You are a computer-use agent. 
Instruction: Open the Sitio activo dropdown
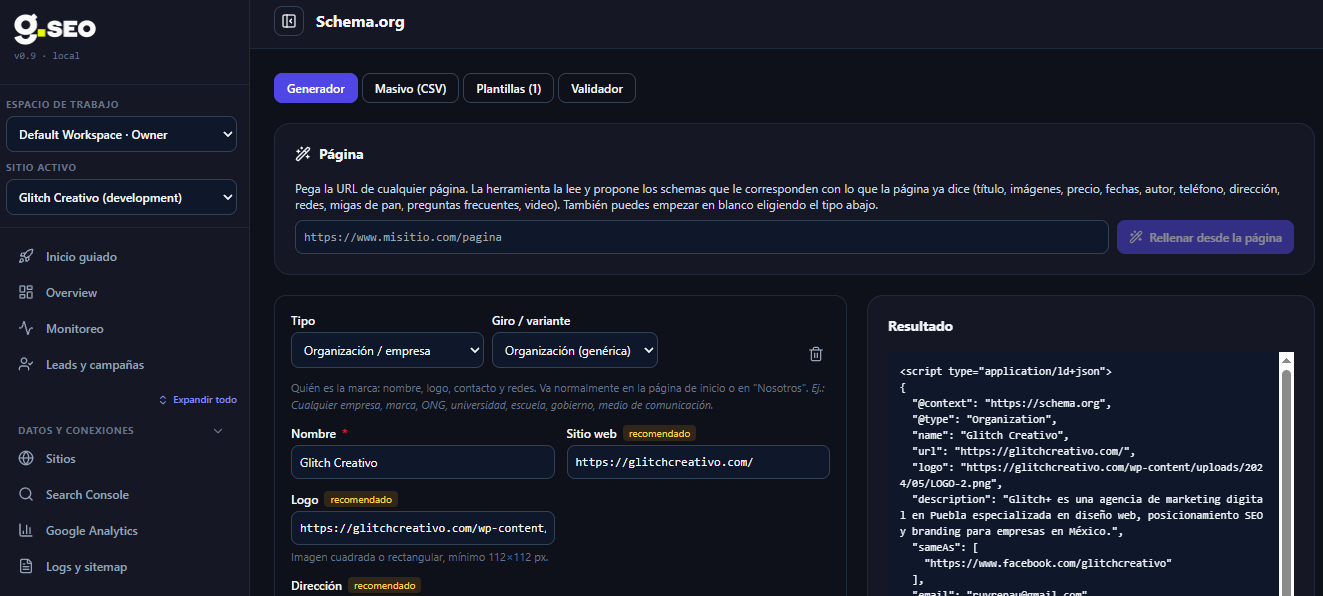click(121, 197)
